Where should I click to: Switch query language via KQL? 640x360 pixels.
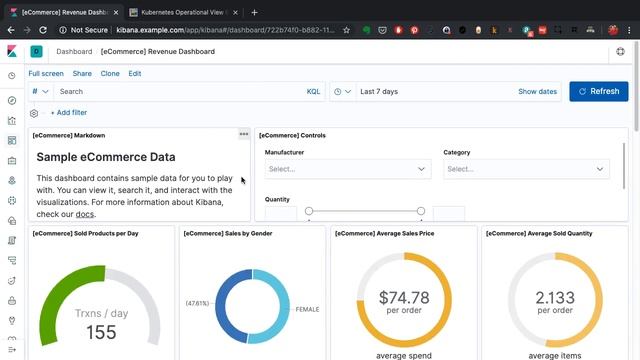click(x=313, y=91)
